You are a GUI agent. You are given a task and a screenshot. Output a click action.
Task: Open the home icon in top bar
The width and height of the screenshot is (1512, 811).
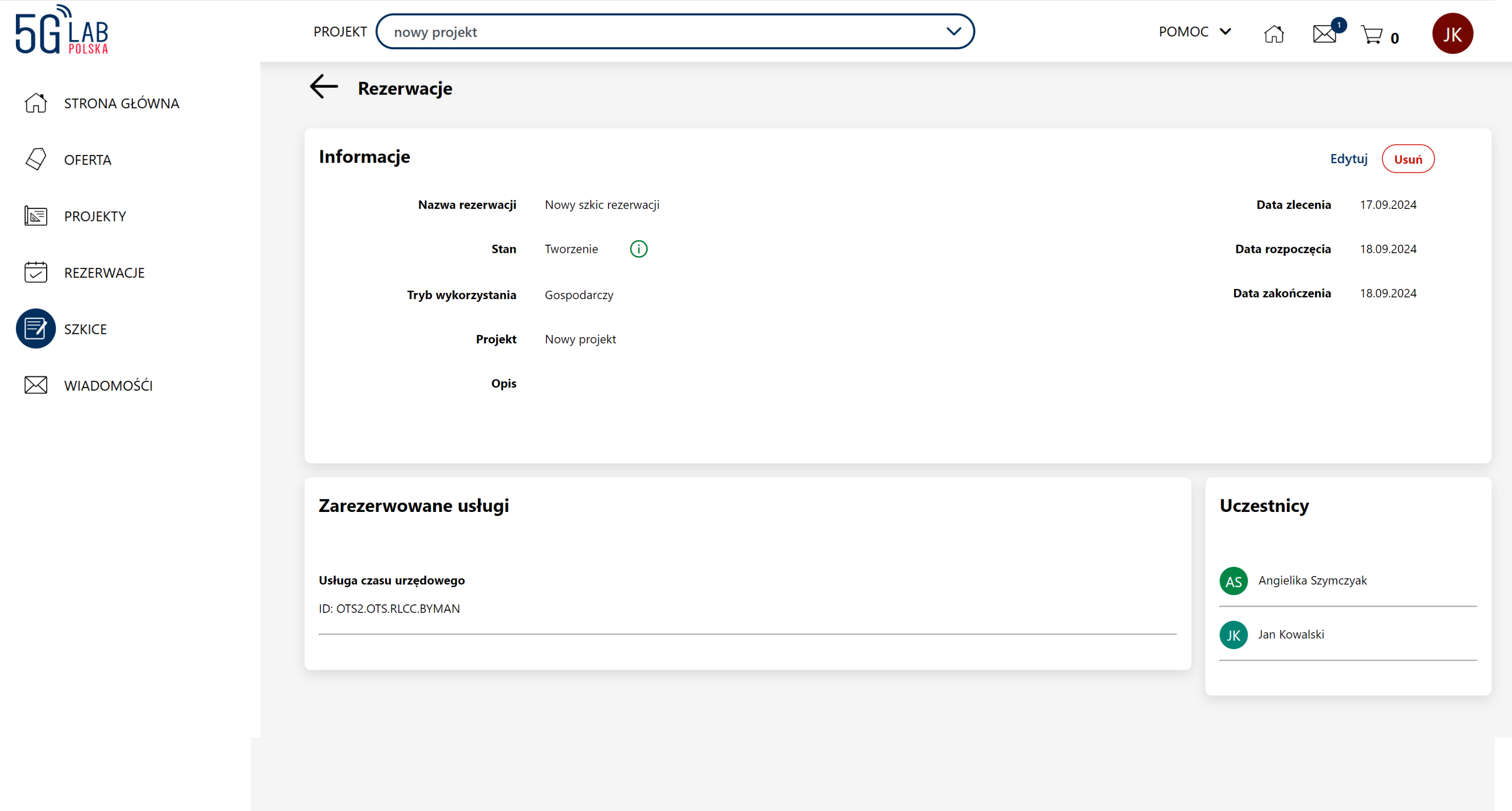tap(1274, 34)
